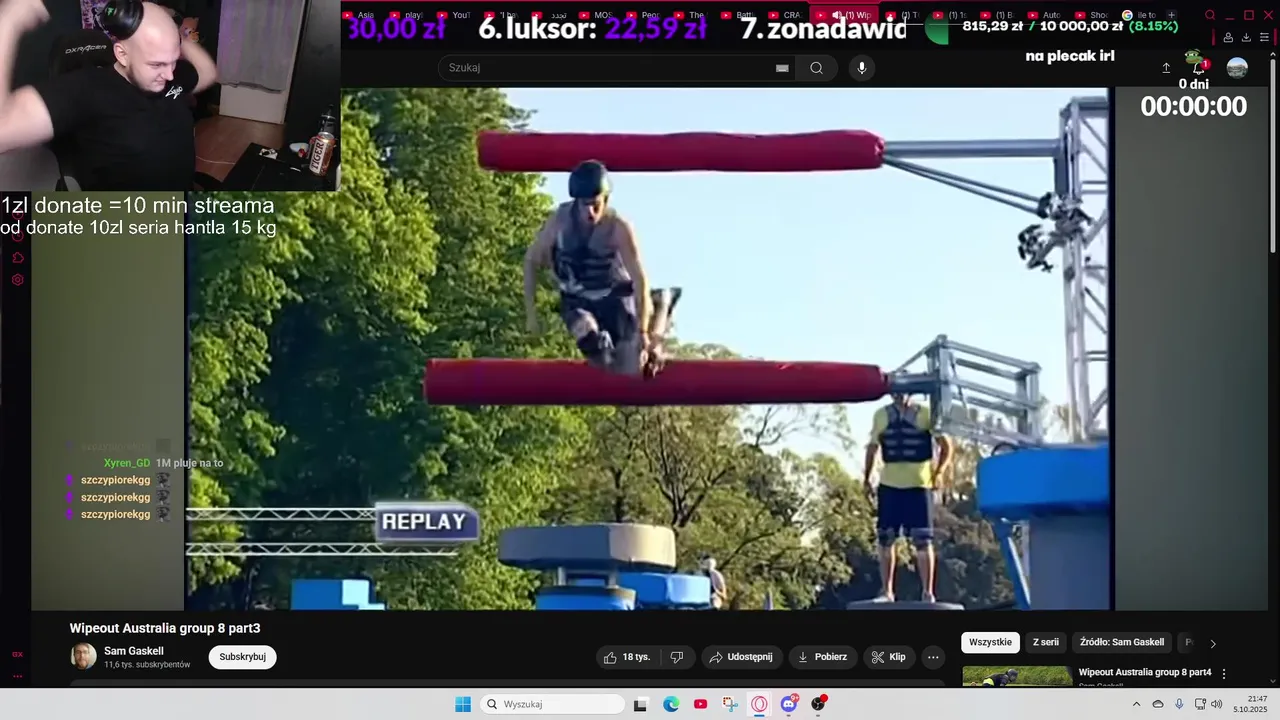Image resolution: width=1280 pixels, height=720 pixels.
Task: Open the YouTube account avatar menu
Action: tap(1237, 67)
